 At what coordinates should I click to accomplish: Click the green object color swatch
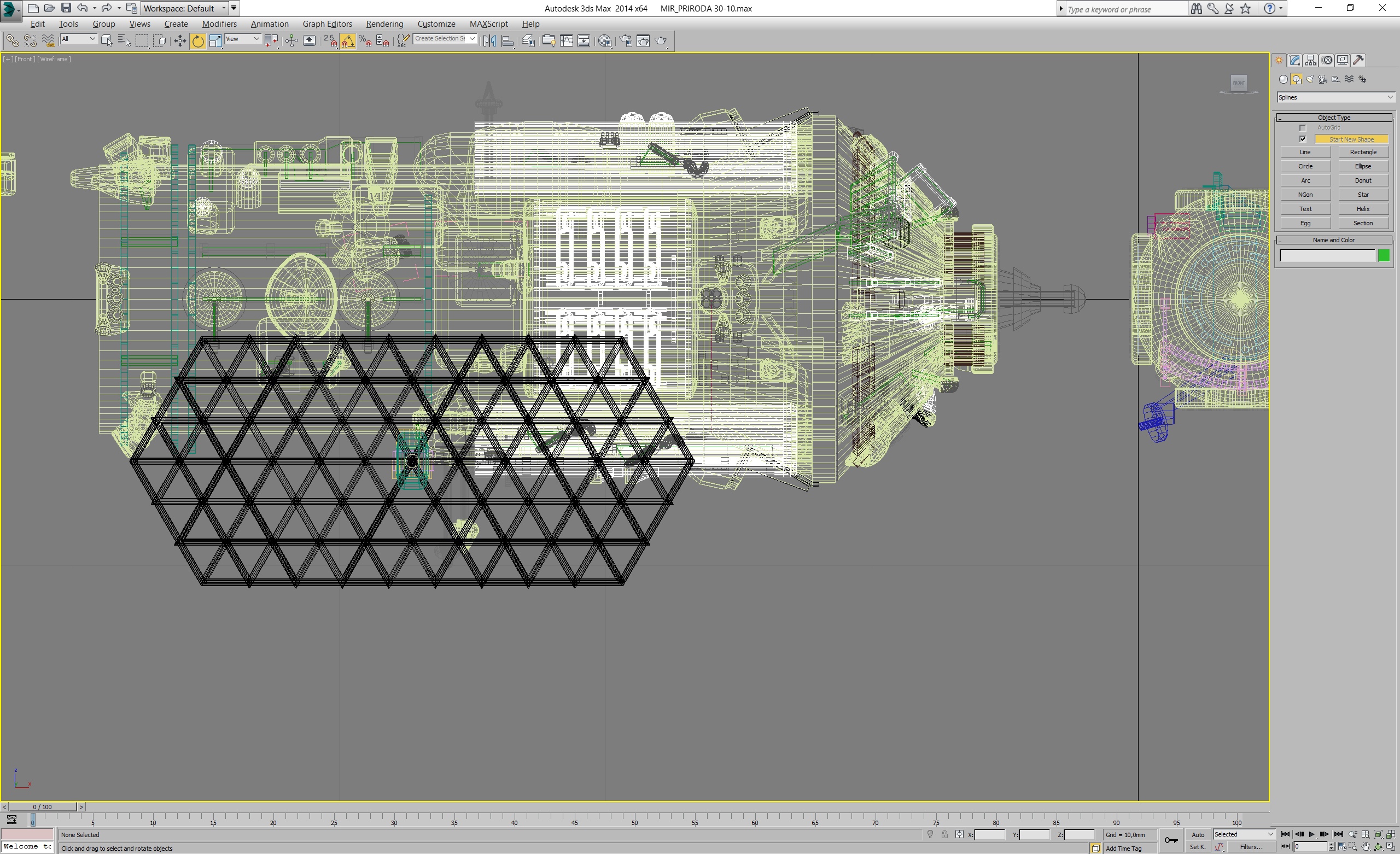pos(1384,256)
